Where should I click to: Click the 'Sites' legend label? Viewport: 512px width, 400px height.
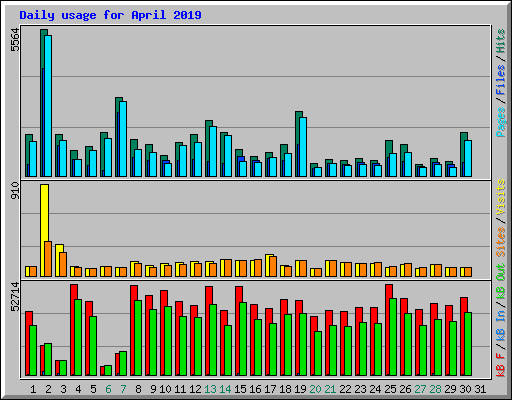tap(501, 242)
